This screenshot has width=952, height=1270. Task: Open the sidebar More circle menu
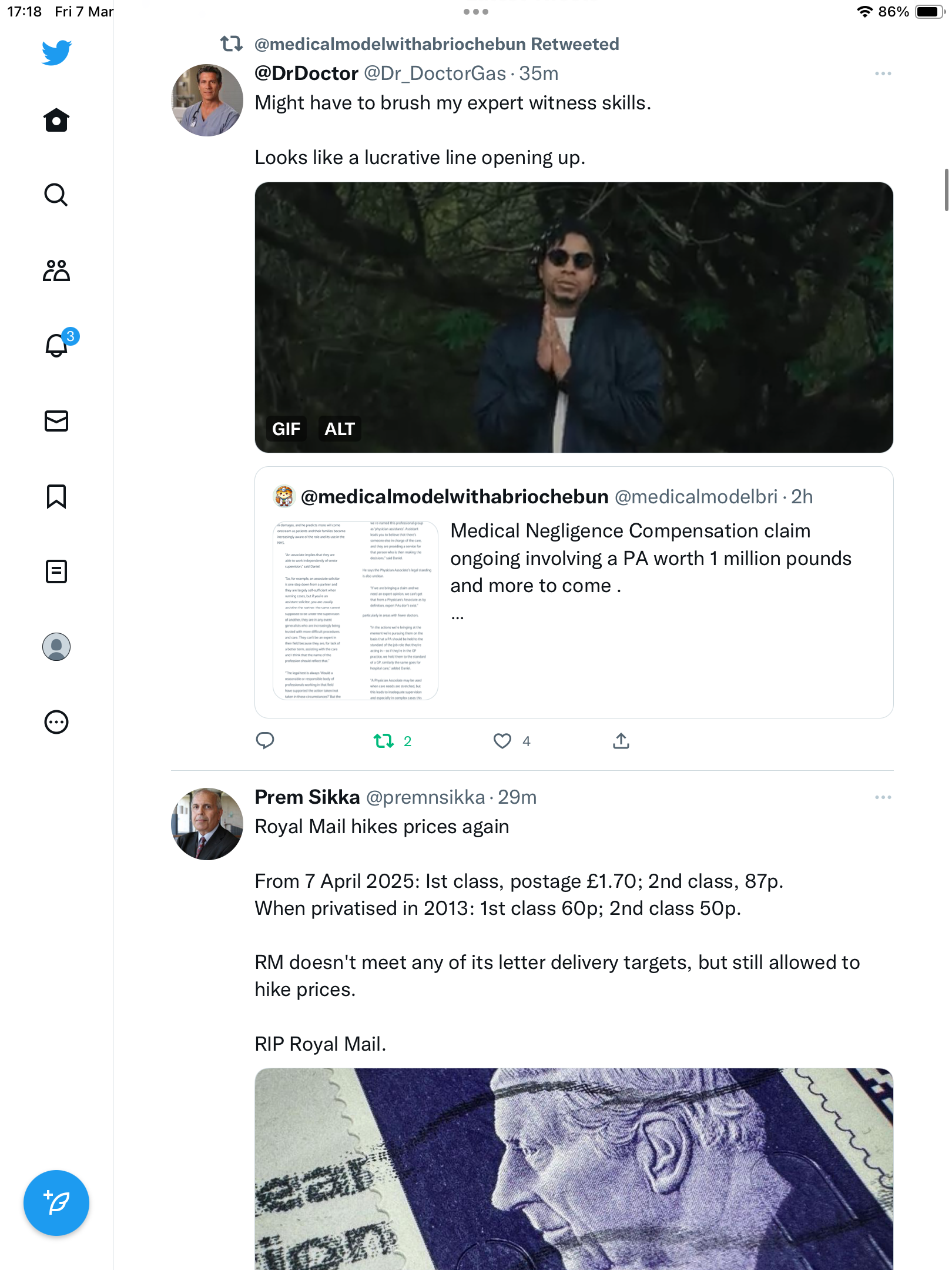(56, 722)
